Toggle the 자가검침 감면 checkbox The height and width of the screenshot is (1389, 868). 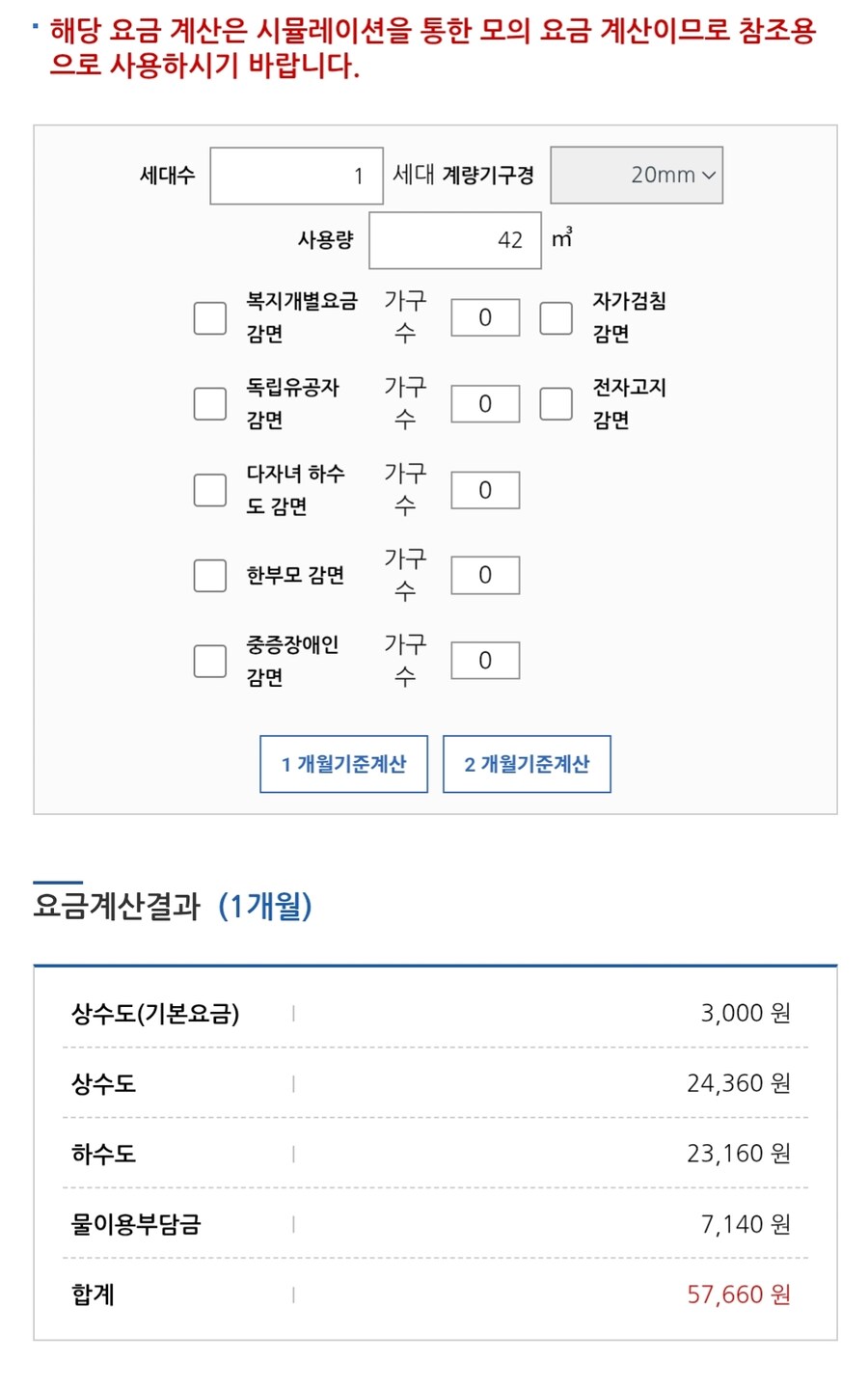(556, 317)
